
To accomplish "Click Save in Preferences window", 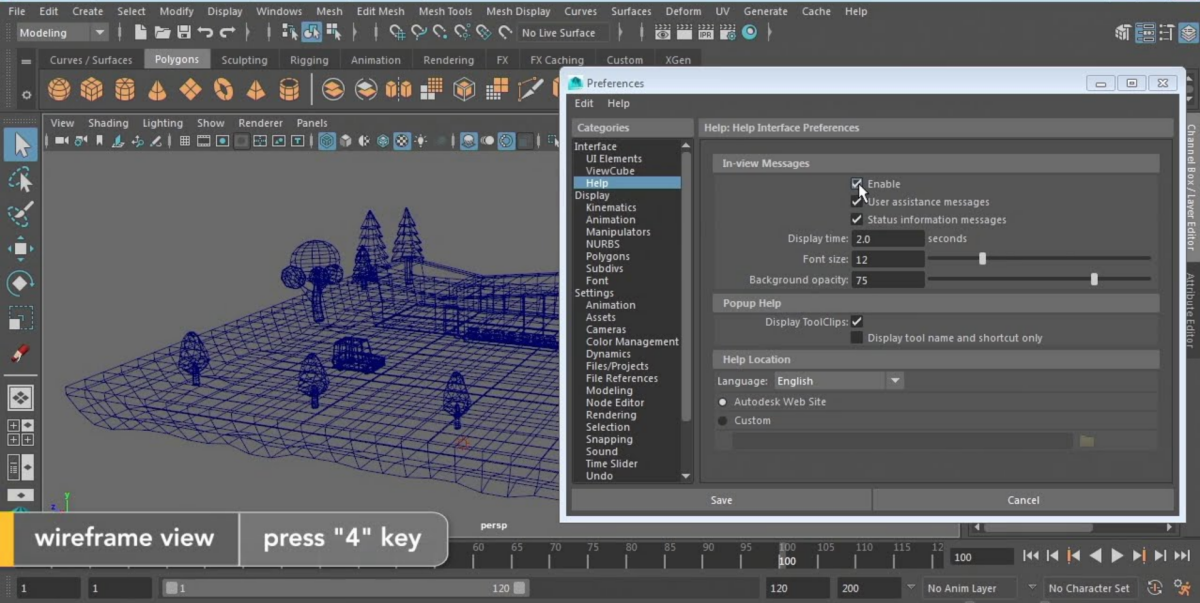I will click(721, 500).
